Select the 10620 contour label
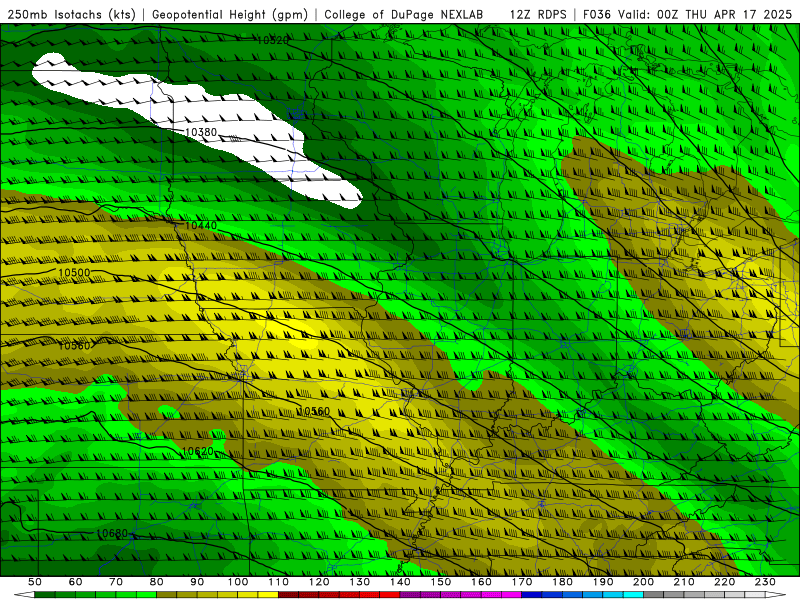Screen dimensions: 800x600 click(197, 451)
